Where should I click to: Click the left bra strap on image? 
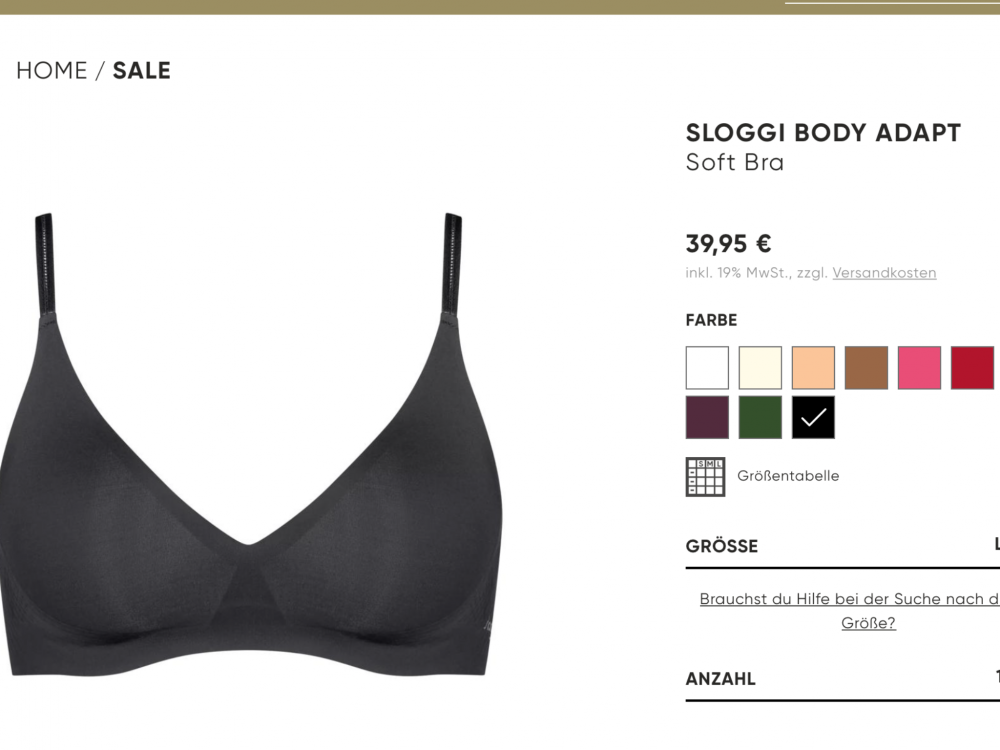click(45, 265)
